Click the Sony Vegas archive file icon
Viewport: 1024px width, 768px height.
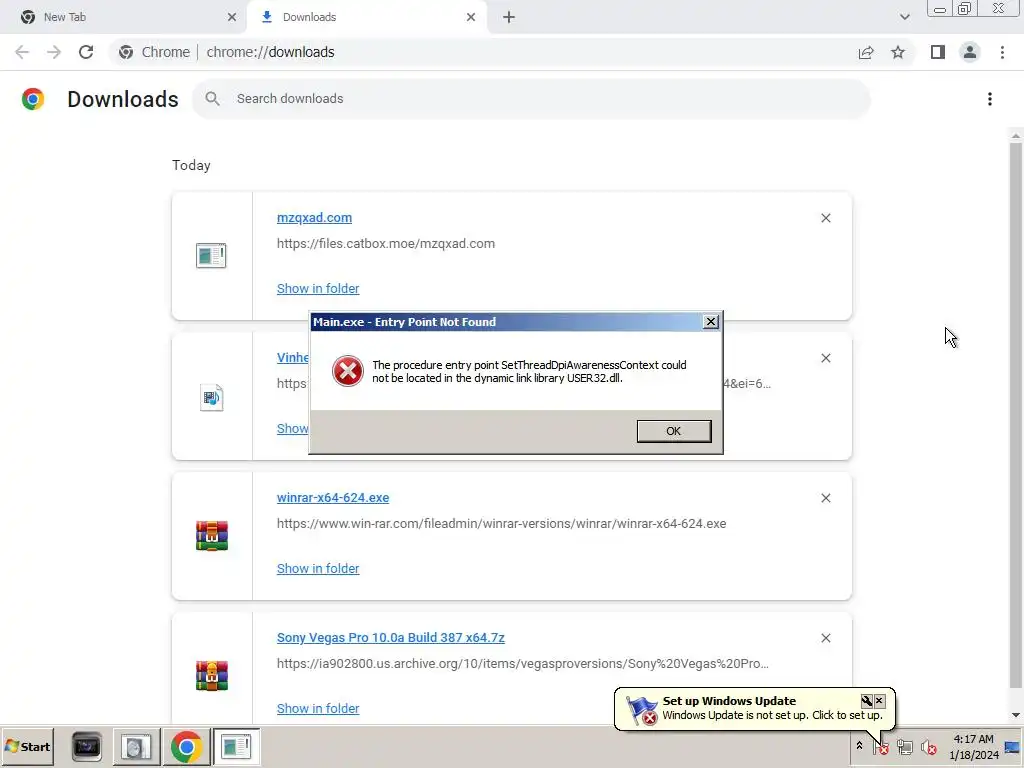click(212, 675)
